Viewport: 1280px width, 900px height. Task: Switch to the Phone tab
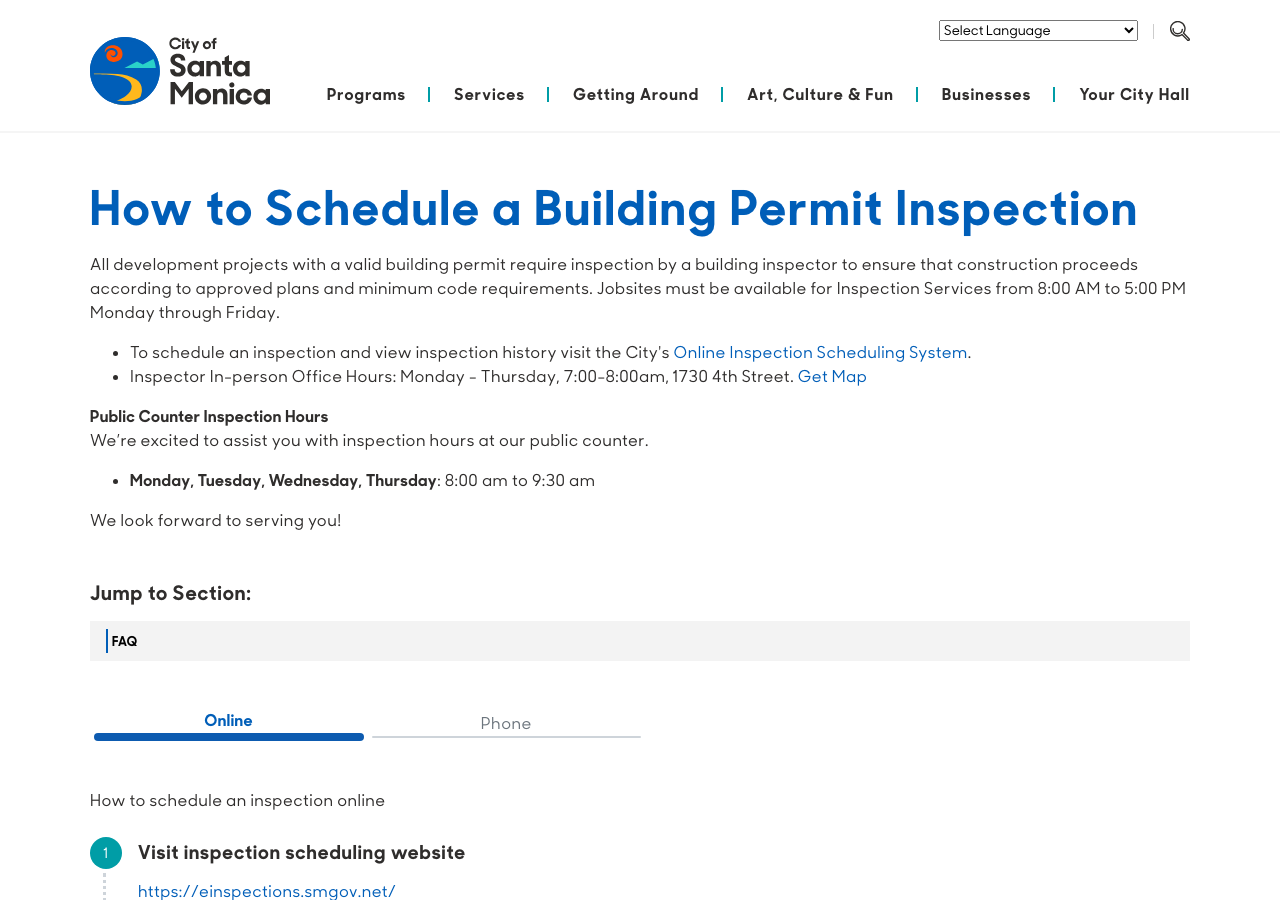click(506, 724)
